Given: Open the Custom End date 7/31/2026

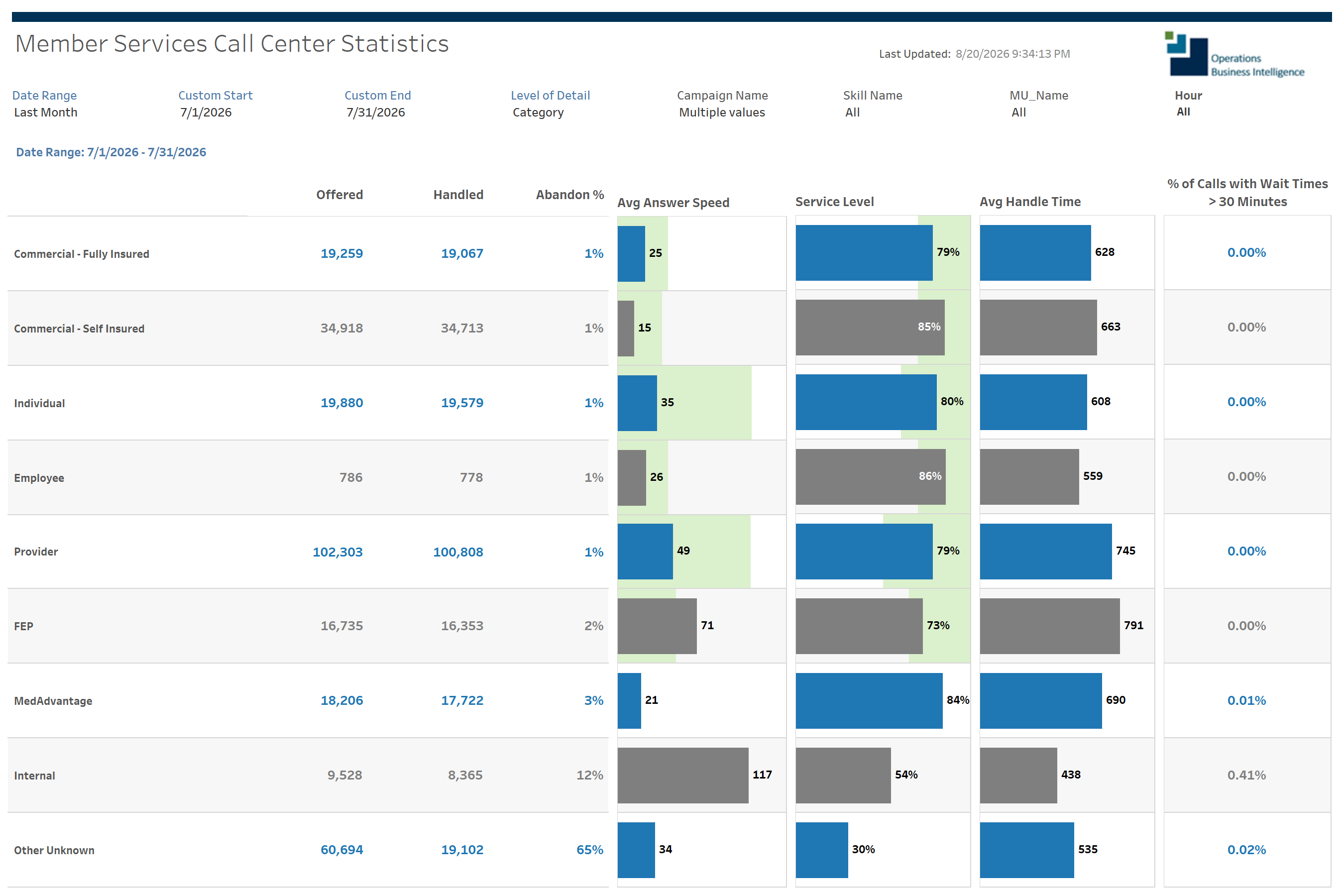Looking at the screenshot, I should click(375, 112).
